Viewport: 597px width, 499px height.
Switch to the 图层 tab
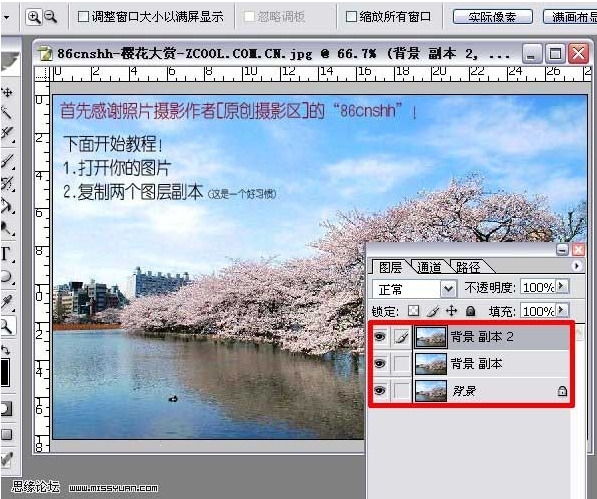point(390,267)
